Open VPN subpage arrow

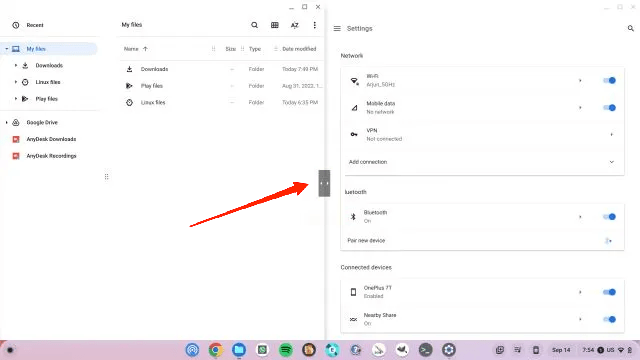point(611,135)
